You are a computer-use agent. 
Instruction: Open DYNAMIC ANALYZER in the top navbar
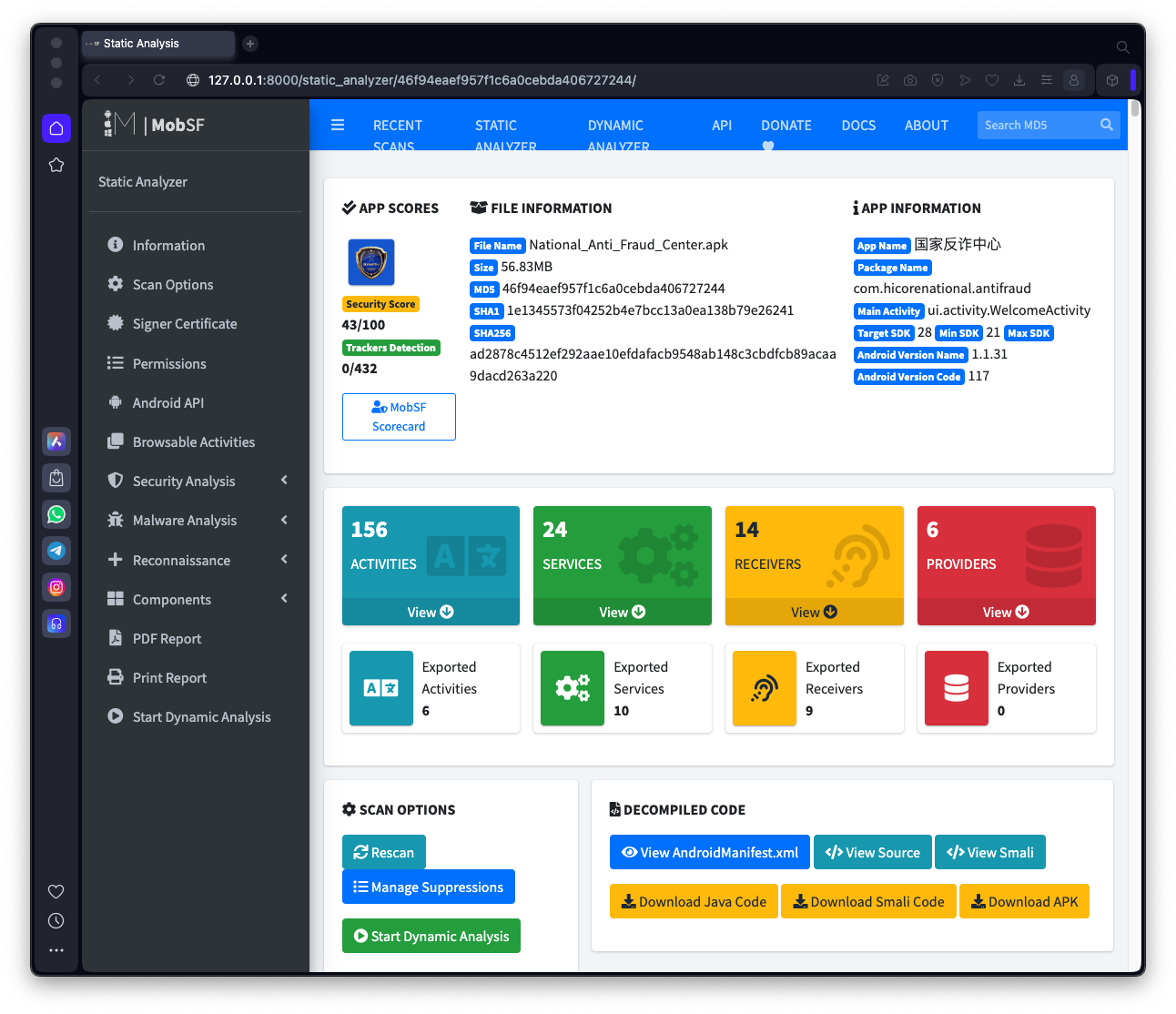point(618,135)
